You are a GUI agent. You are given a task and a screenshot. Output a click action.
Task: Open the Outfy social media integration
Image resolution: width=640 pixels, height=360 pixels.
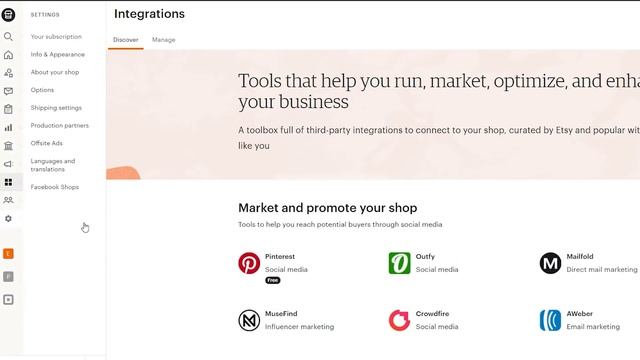[x=423, y=263]
